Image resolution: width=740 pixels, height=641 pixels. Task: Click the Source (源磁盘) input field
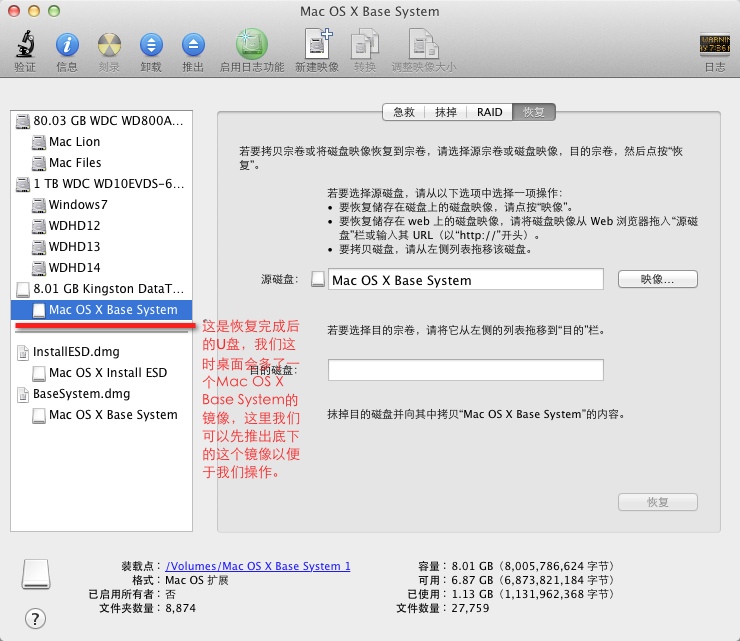point(465,279)
